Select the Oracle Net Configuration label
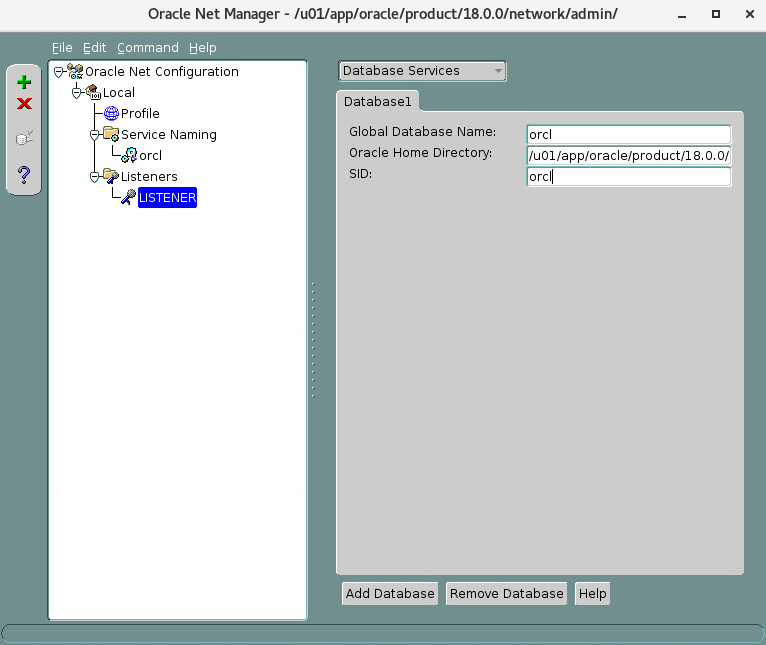The width and height of the screenshot is (766, 645). (x=162, y=71)
